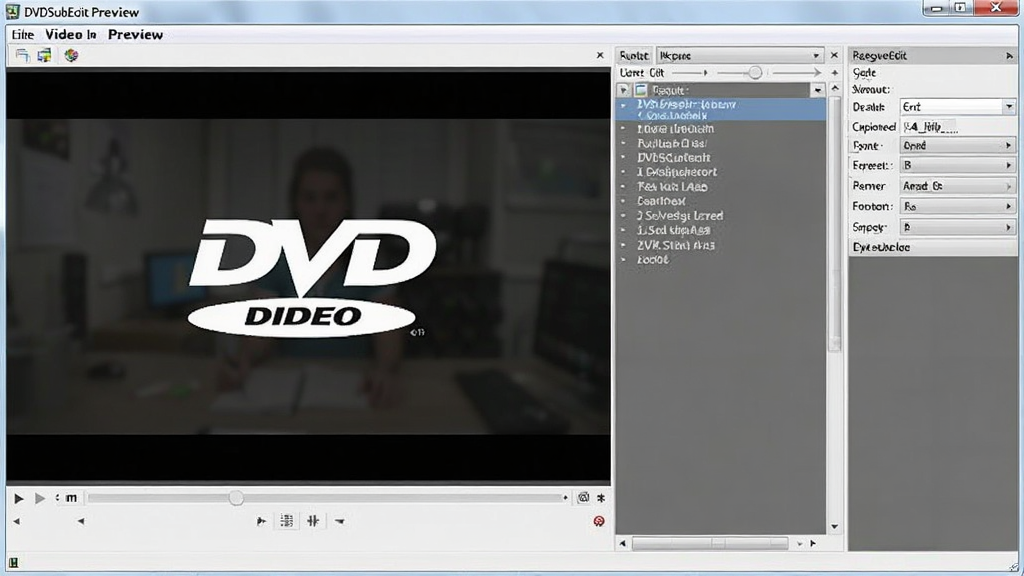The height and width of the screenshot is (576, 1024).
Task: Click the horizontal scroll left arrow
Action: tap(622, 543)
